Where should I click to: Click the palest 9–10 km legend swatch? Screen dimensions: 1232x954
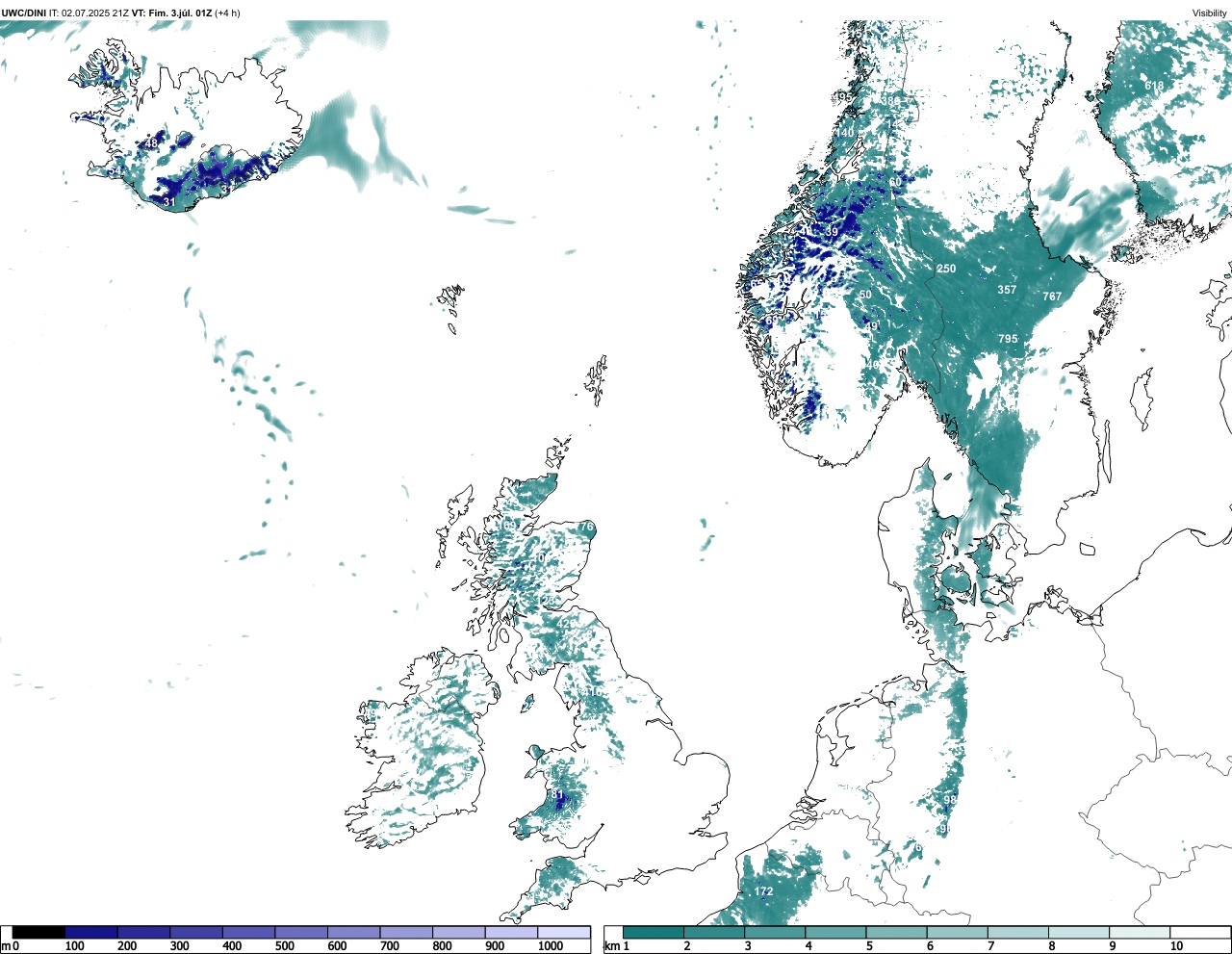pyautogui.click(x=1141, y=932)
